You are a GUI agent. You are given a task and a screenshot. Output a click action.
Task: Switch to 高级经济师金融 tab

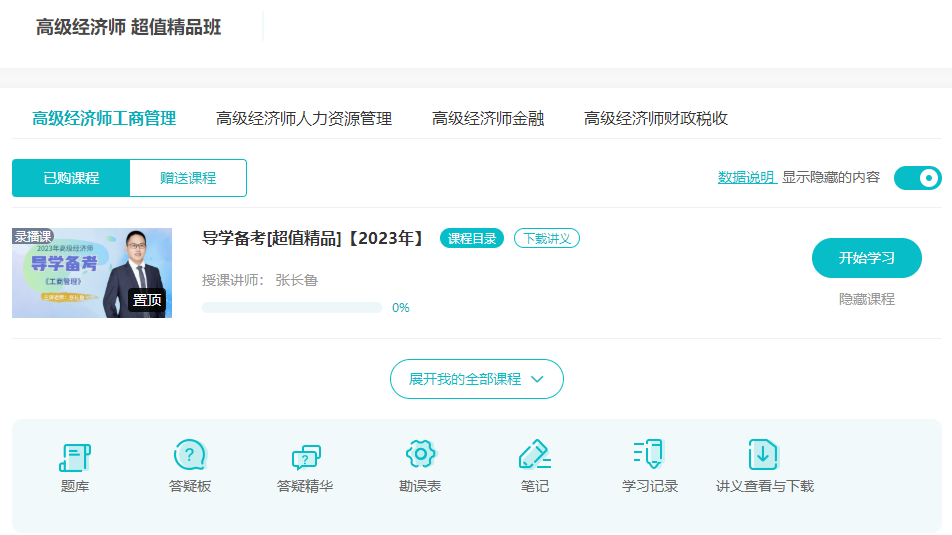488,118
